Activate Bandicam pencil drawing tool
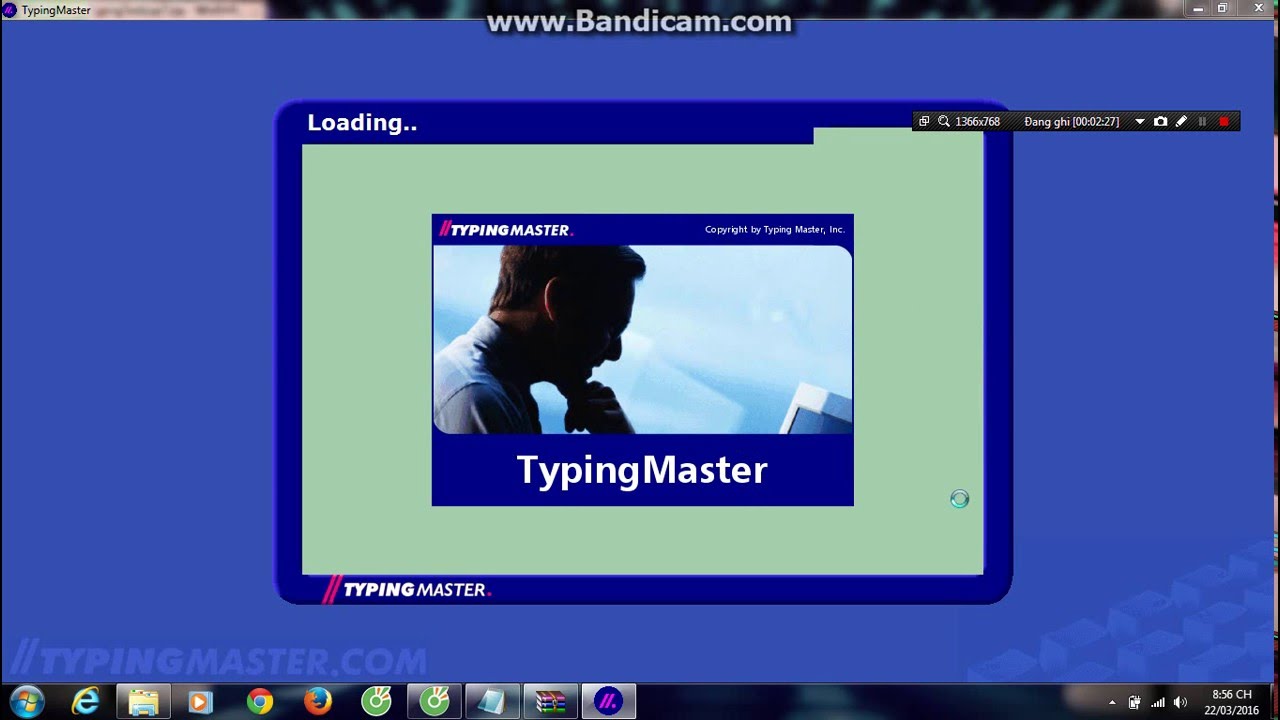This screenshot has height=720, width=1280. pyautogui.click(x=1181, y=121)
